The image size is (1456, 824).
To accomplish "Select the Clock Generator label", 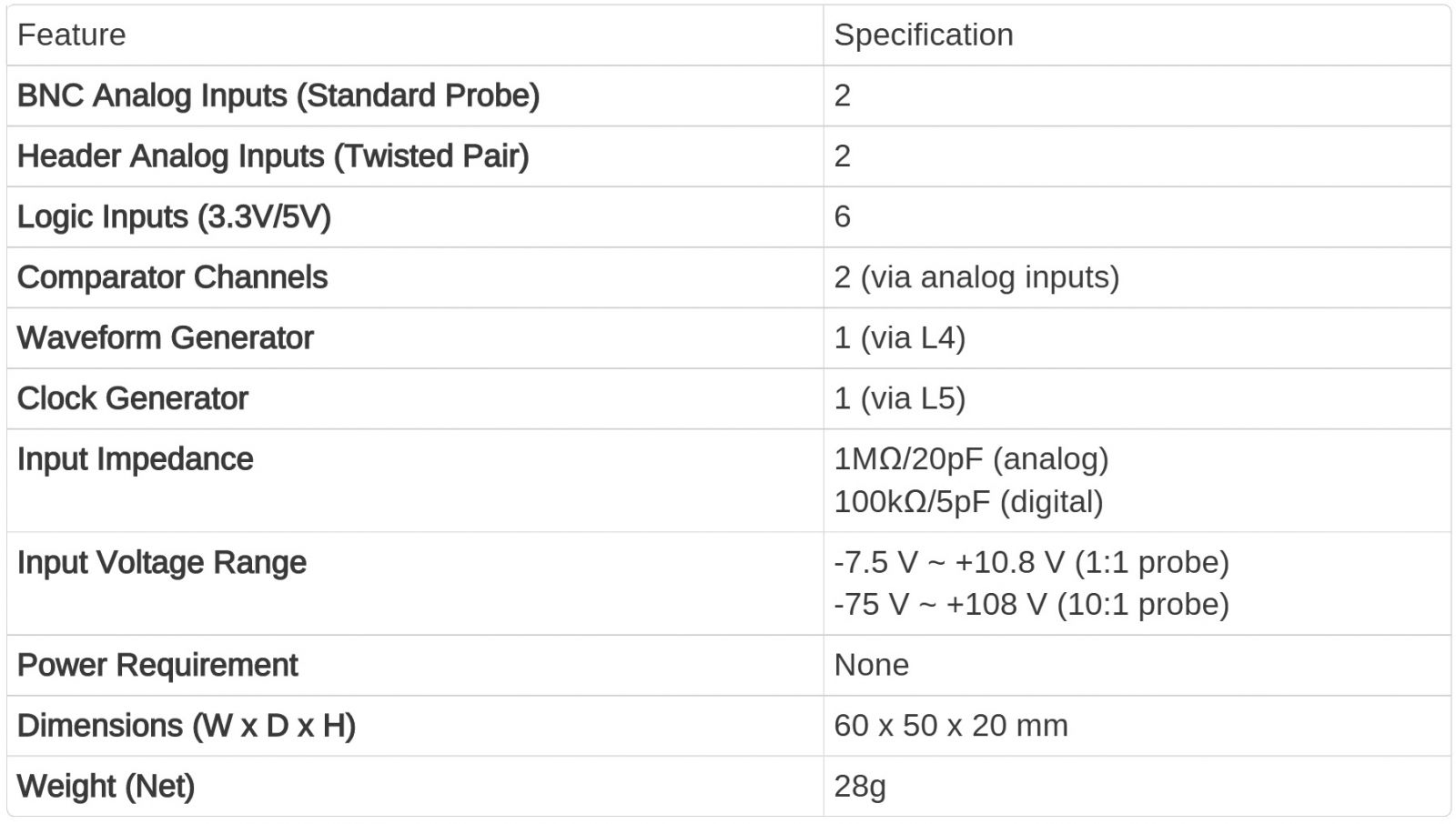I will pos(132,398).
